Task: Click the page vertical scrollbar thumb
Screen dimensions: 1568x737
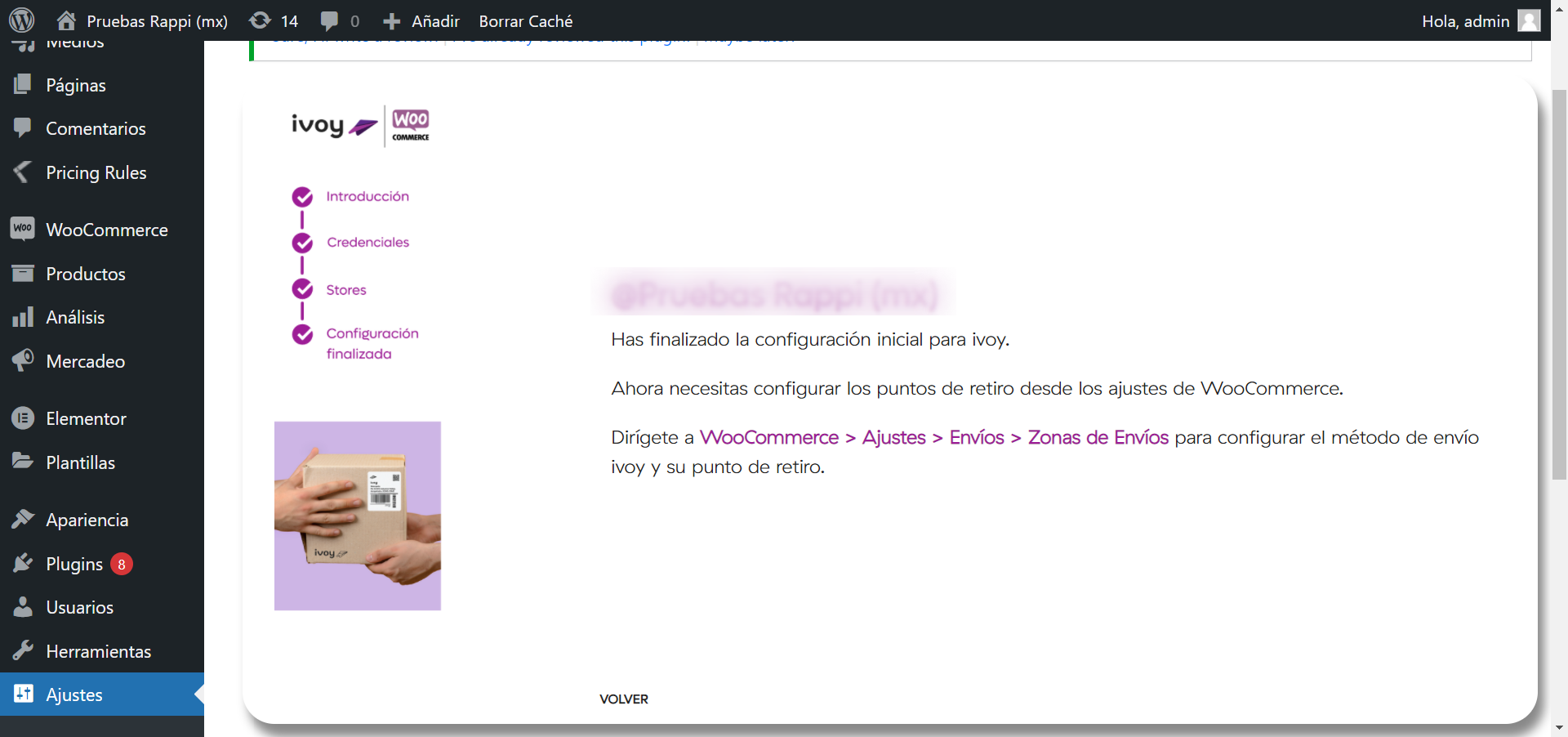Action: (x=1559, y=284)
